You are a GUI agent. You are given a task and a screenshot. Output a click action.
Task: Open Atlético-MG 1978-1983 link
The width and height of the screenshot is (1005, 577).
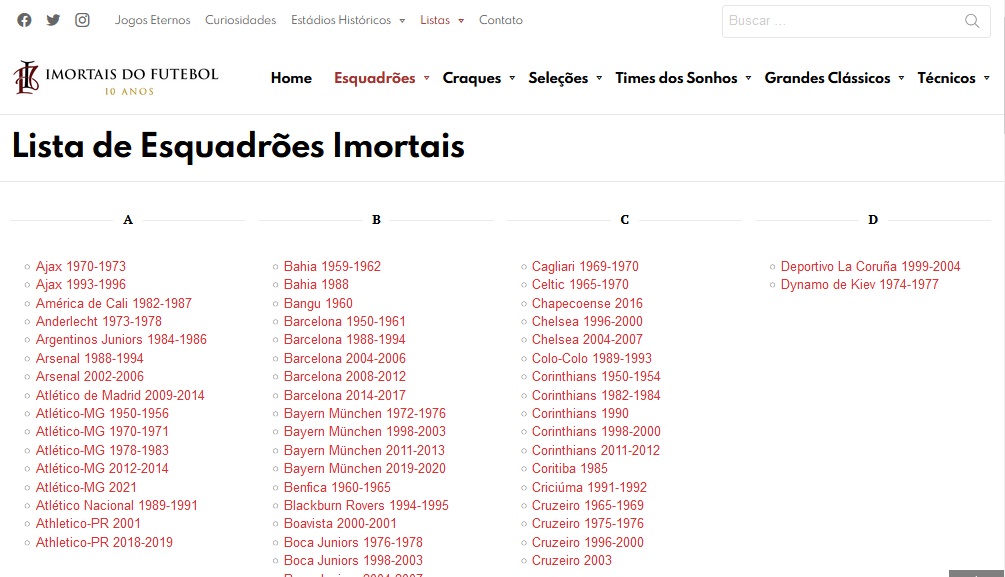102,451
